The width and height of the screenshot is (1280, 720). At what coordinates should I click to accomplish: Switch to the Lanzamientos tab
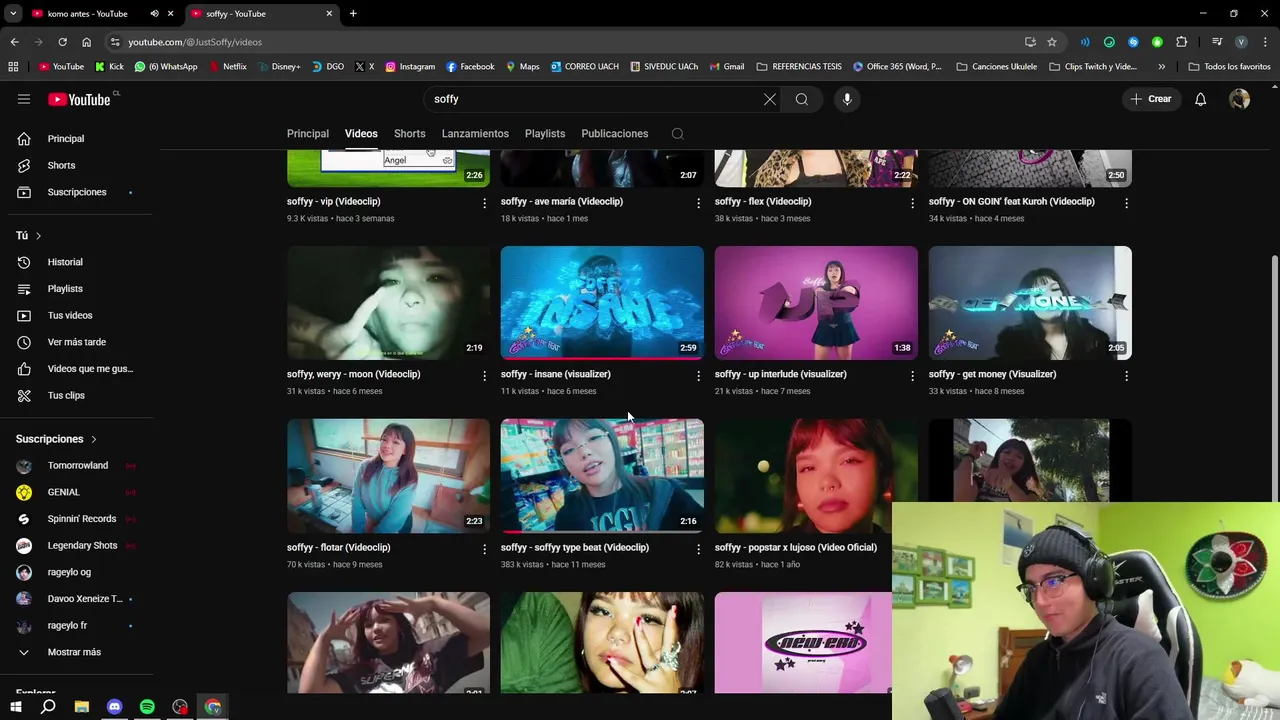[x=475, y=134]
